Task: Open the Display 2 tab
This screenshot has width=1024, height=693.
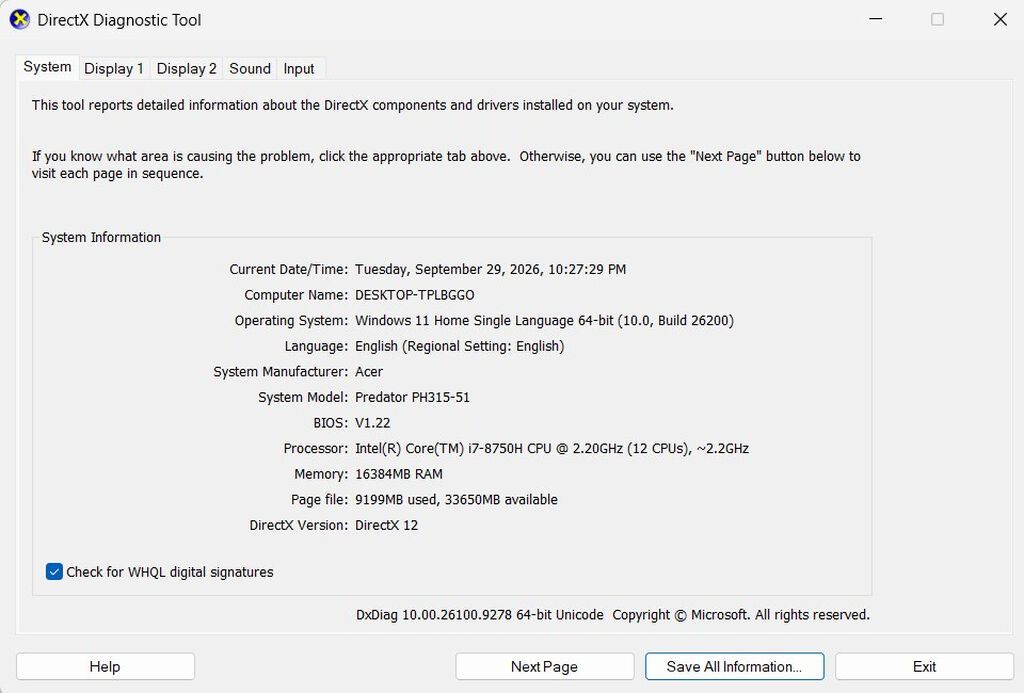Action: click(186, 69)
